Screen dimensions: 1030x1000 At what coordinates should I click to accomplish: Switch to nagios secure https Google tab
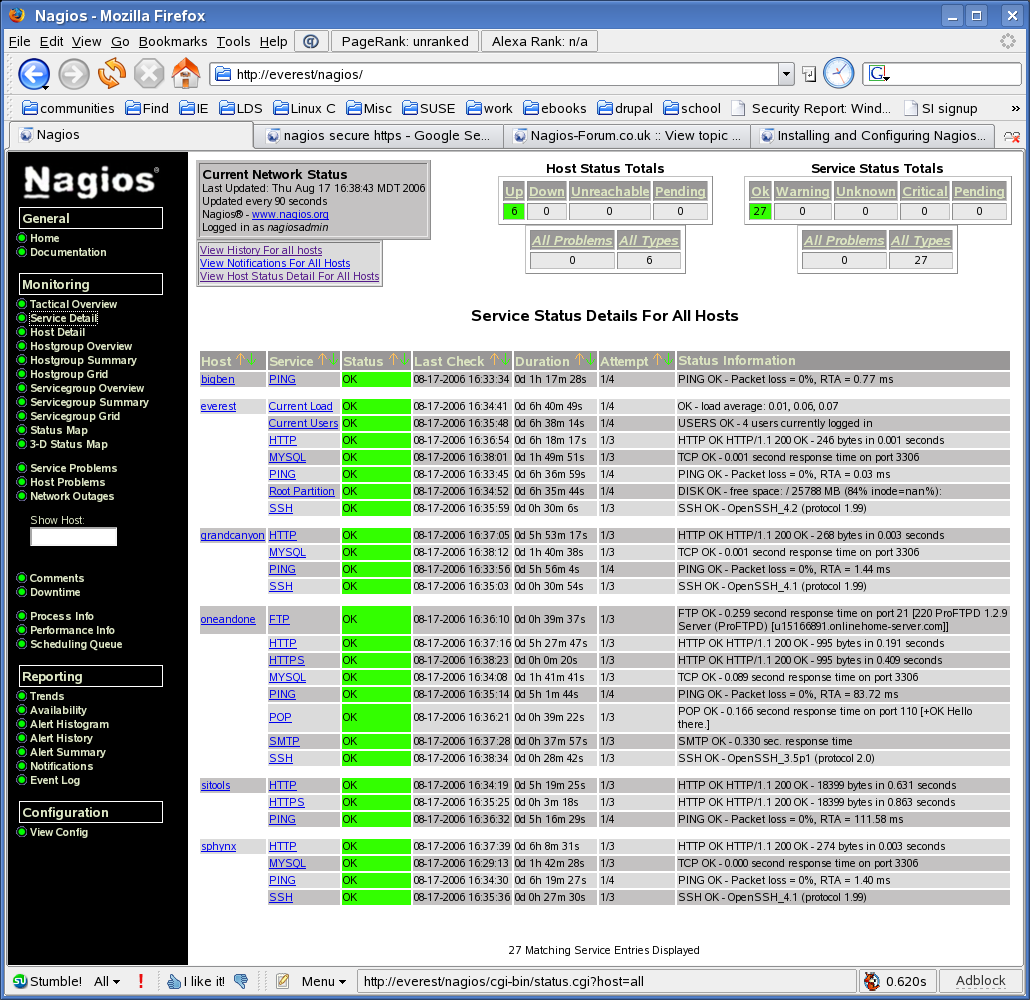378,135
